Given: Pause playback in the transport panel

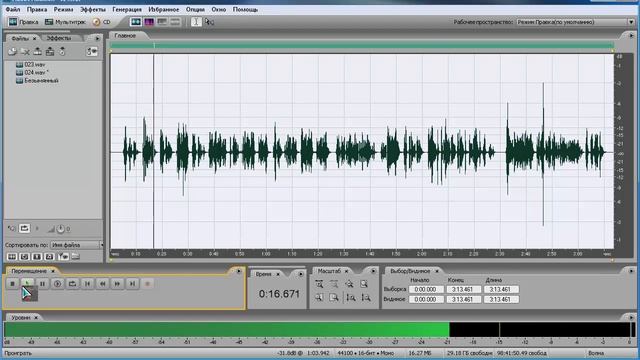Looking at the screenshot, I should click(x=42, y=283).
